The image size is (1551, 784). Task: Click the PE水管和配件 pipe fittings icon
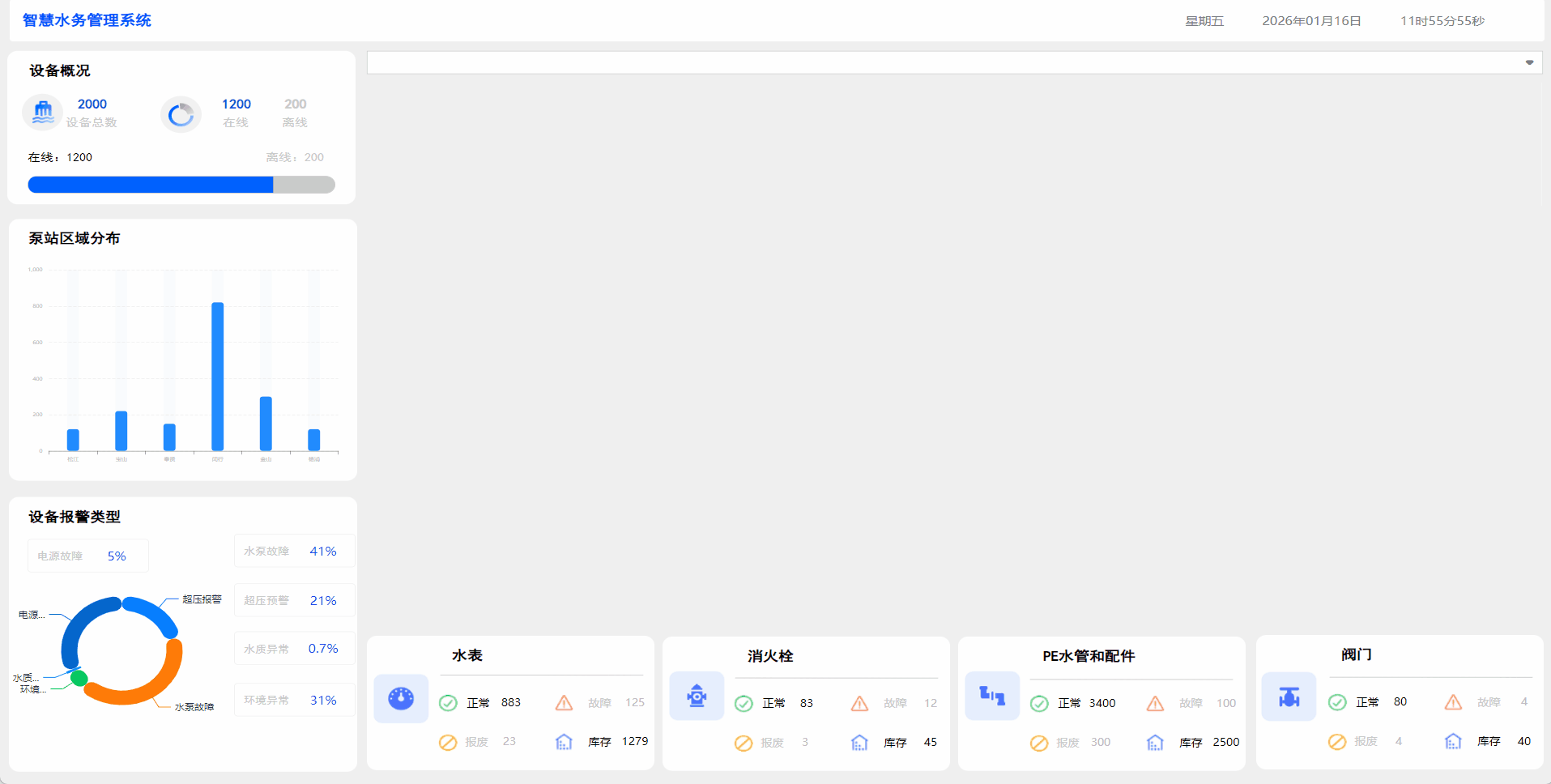tap(992, 696)
